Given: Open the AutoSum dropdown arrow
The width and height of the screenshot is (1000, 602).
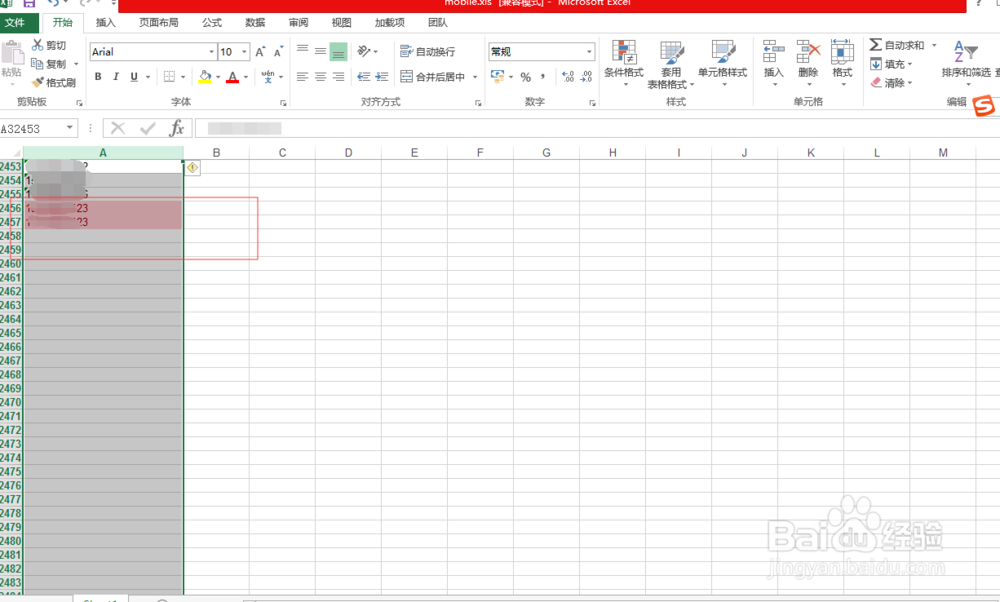Looking at the screenshot, I should click(x=934, y=45).
